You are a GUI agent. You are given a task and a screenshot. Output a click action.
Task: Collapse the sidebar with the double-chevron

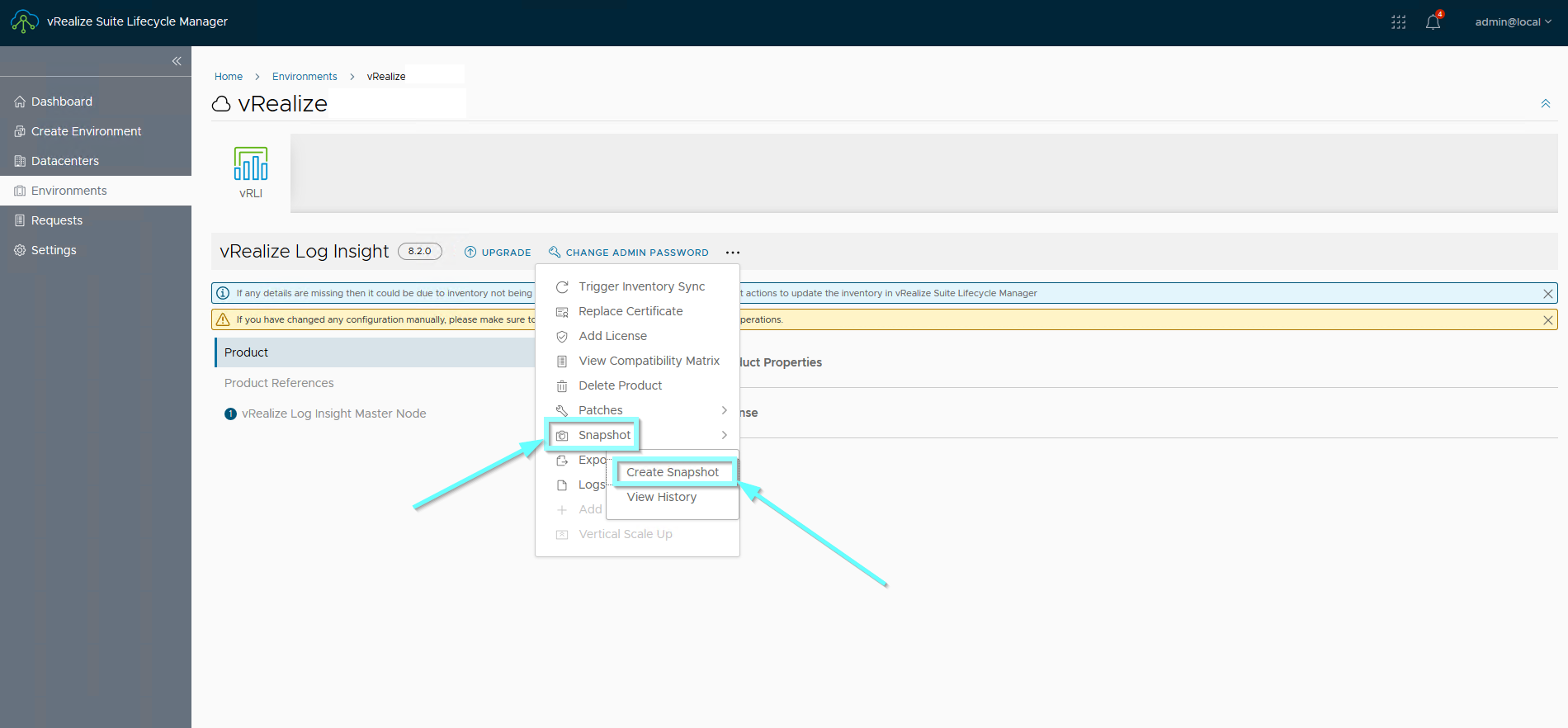click(x=177, y=61)
